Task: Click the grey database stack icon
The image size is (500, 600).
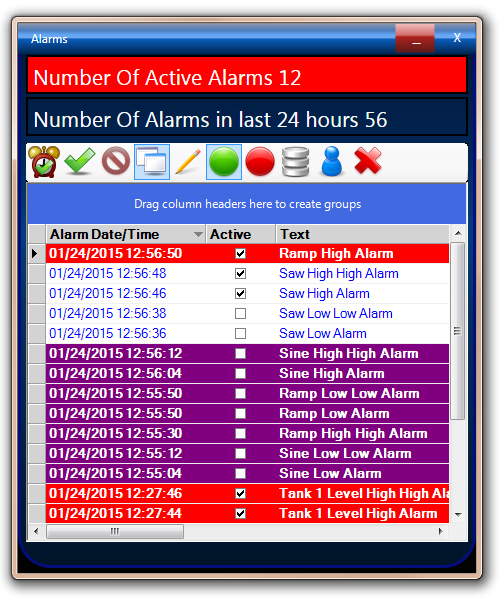Action: pyautogui.click(x=295, y=162)
